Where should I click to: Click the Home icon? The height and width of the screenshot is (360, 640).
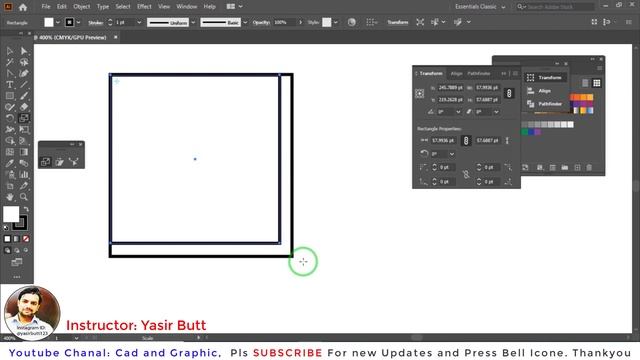[23, 7]
